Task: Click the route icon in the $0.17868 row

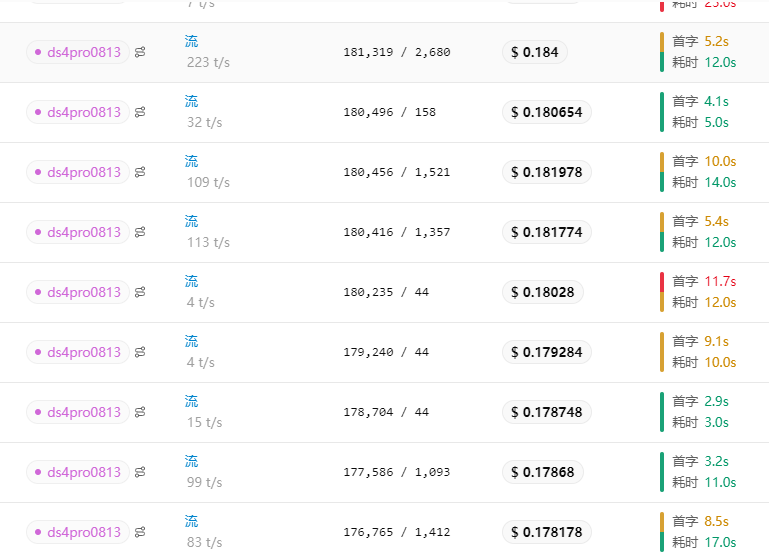Action: (x=140, y=472)
